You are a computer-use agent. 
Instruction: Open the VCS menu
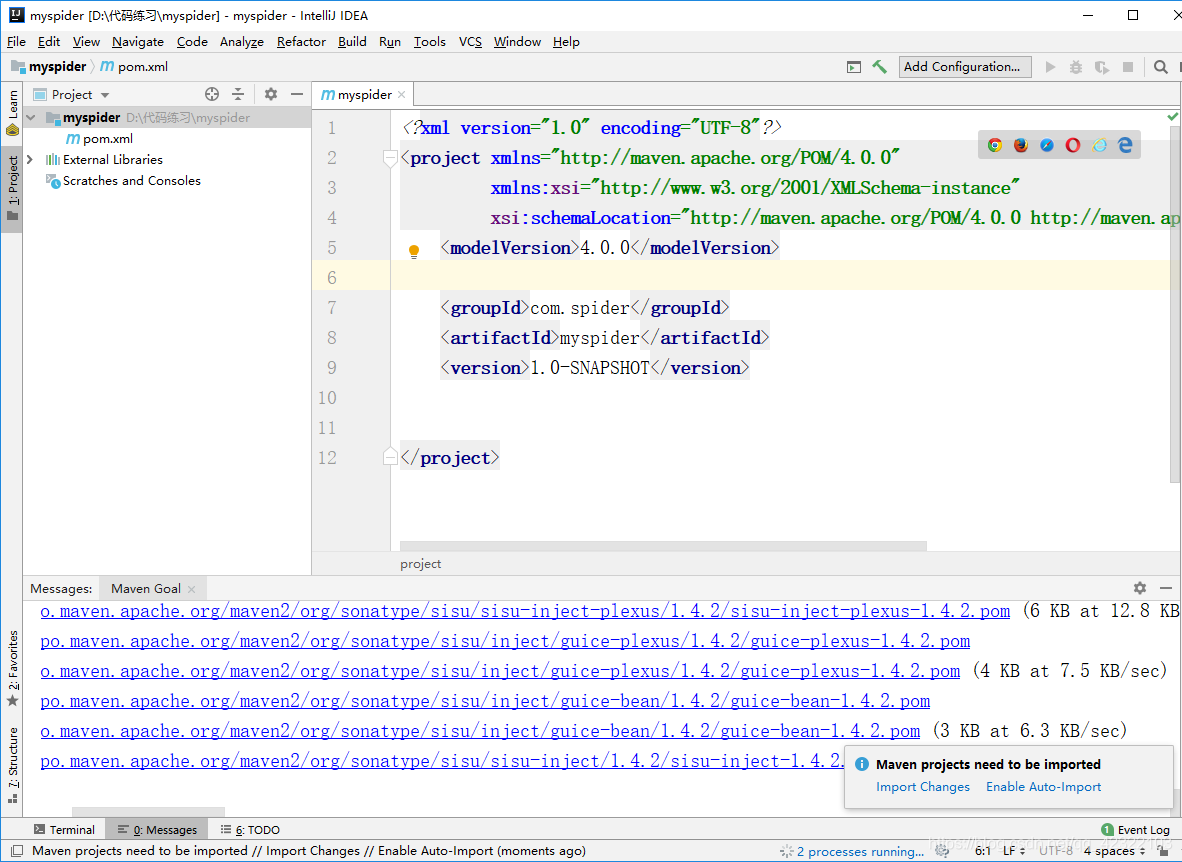[470, 41]
